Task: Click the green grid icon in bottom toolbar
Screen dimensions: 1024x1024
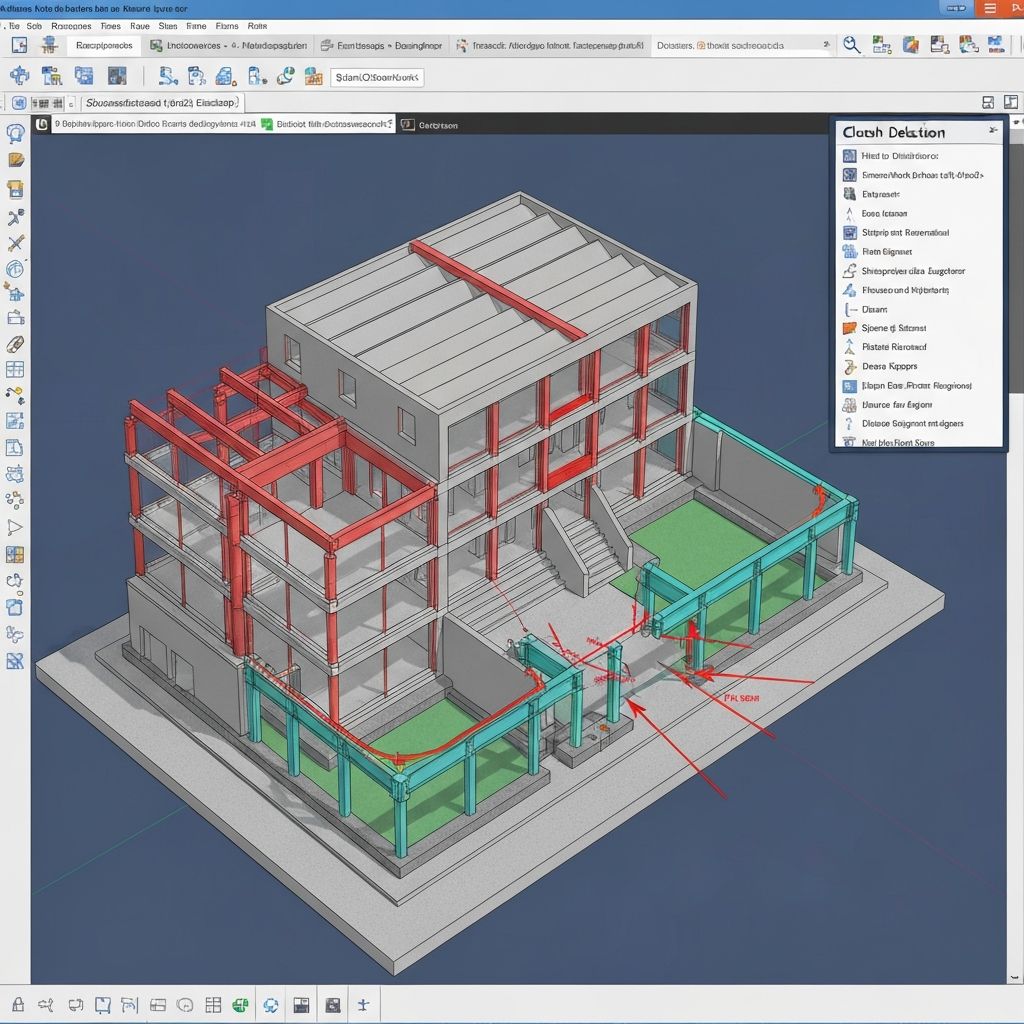Action: pyautogui.click(x=241, y=1005)
